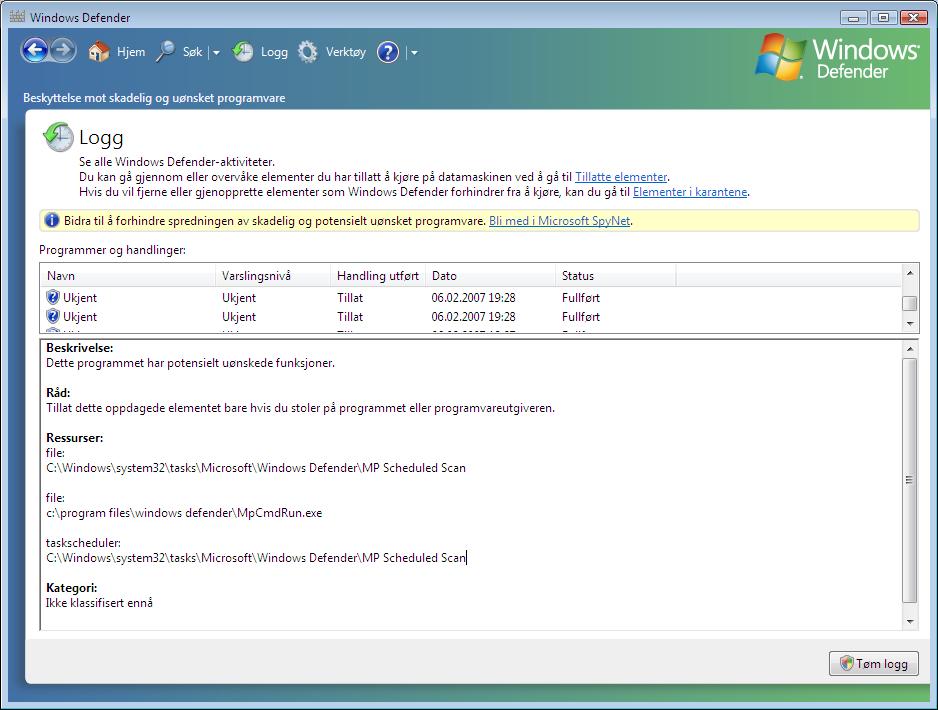Go back with the blue Back arrow
This screenshot has height=710, width=938.
pos(35,51)
